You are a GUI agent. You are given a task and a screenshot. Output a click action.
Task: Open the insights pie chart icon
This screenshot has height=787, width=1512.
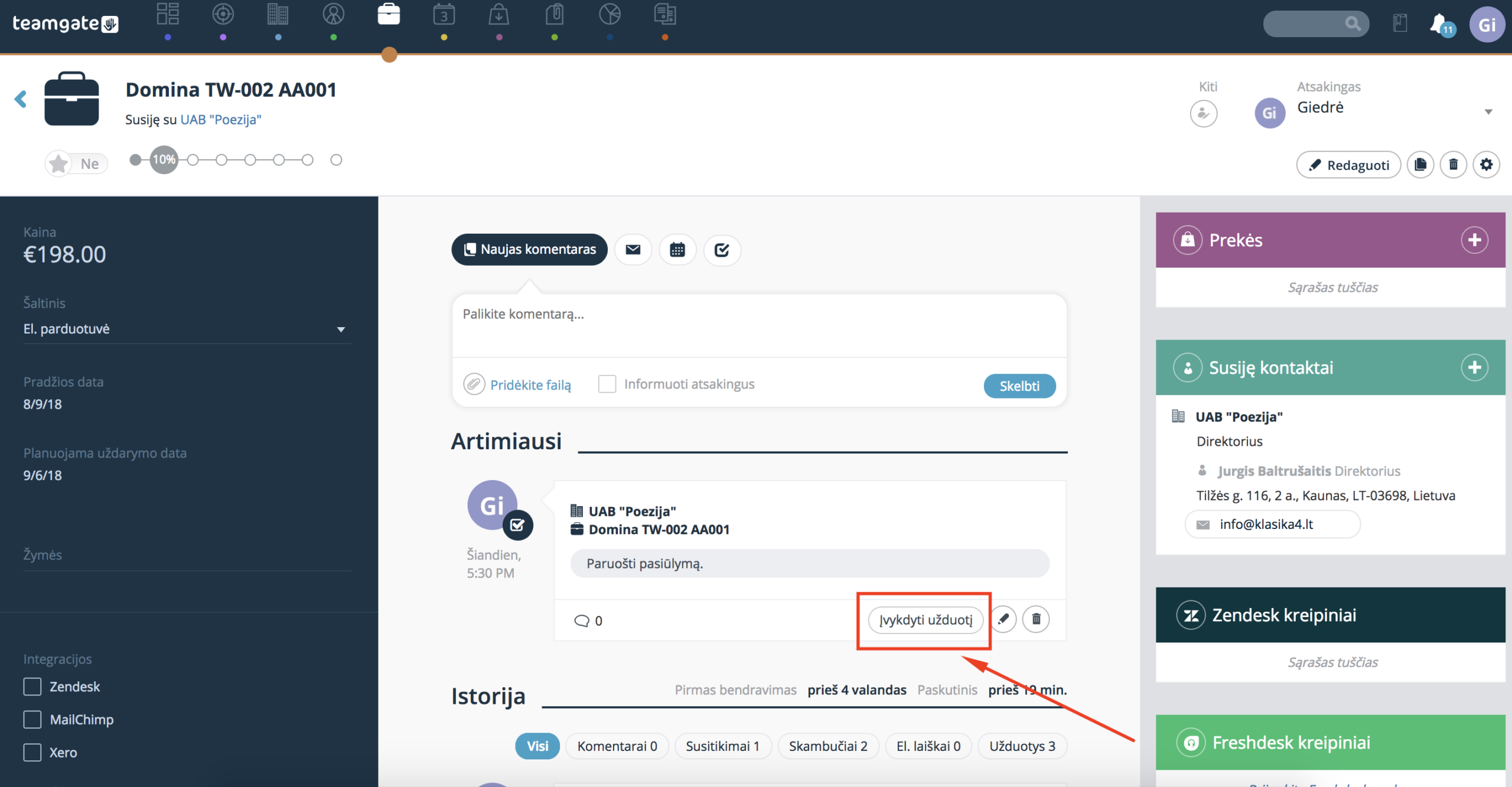(610, 14)
